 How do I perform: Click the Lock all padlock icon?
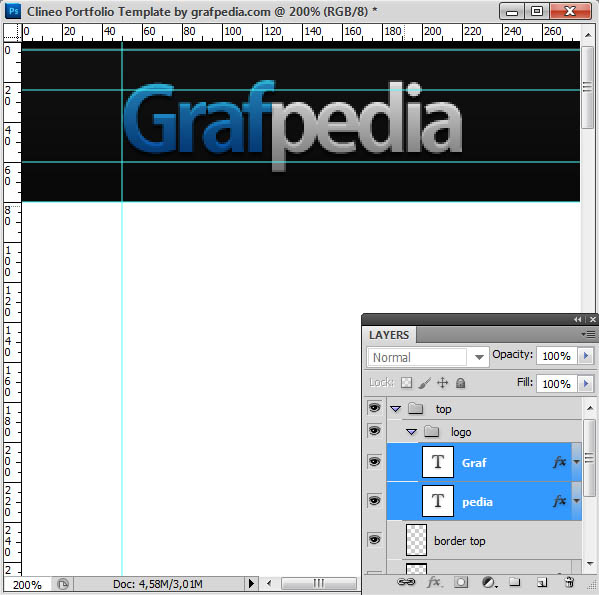coord(460,383)
